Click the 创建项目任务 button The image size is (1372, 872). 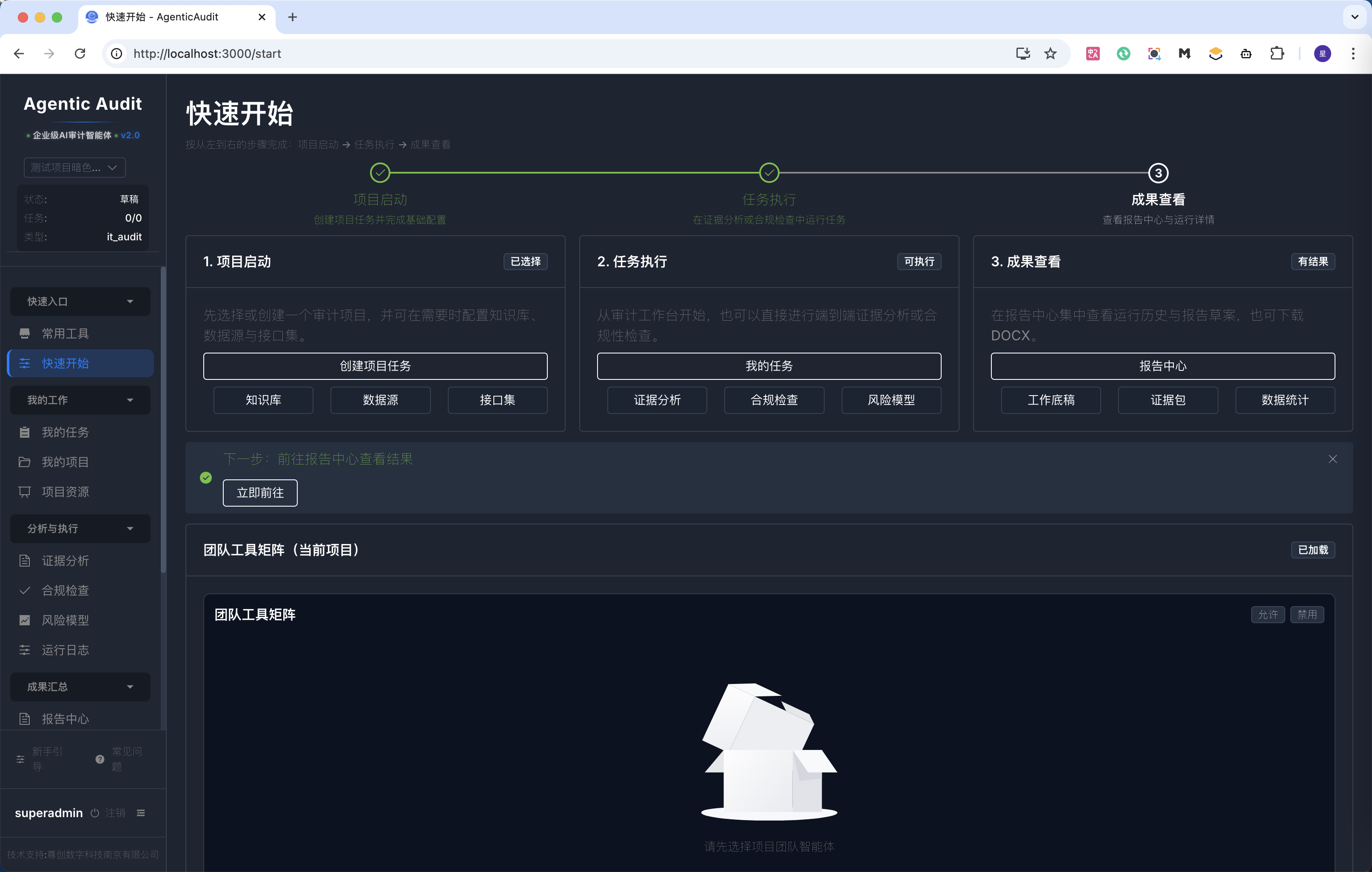pyautogui.click(x=375, y=366)
